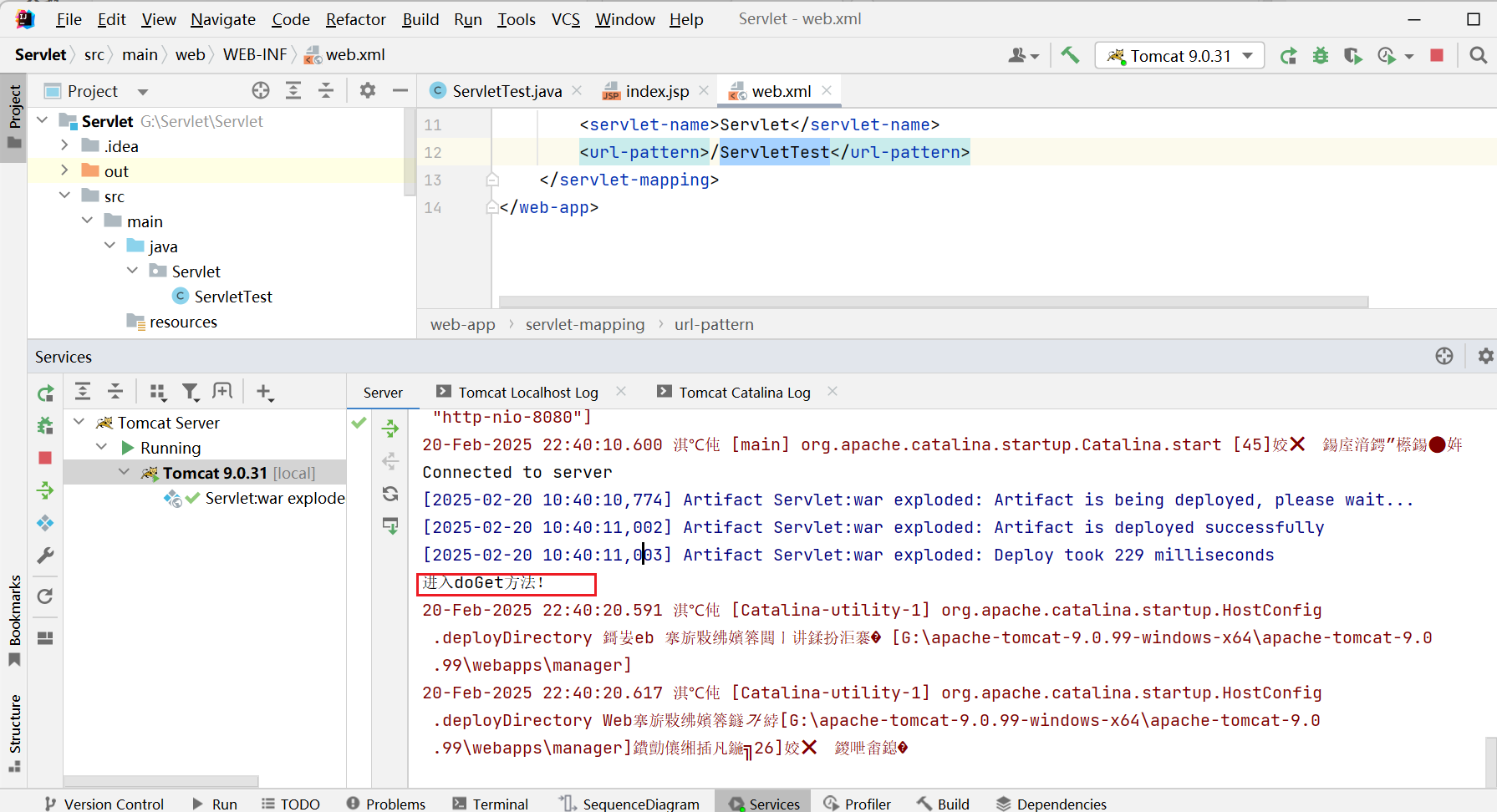Click Group By icon in Services toolbar

pos(157,391)
